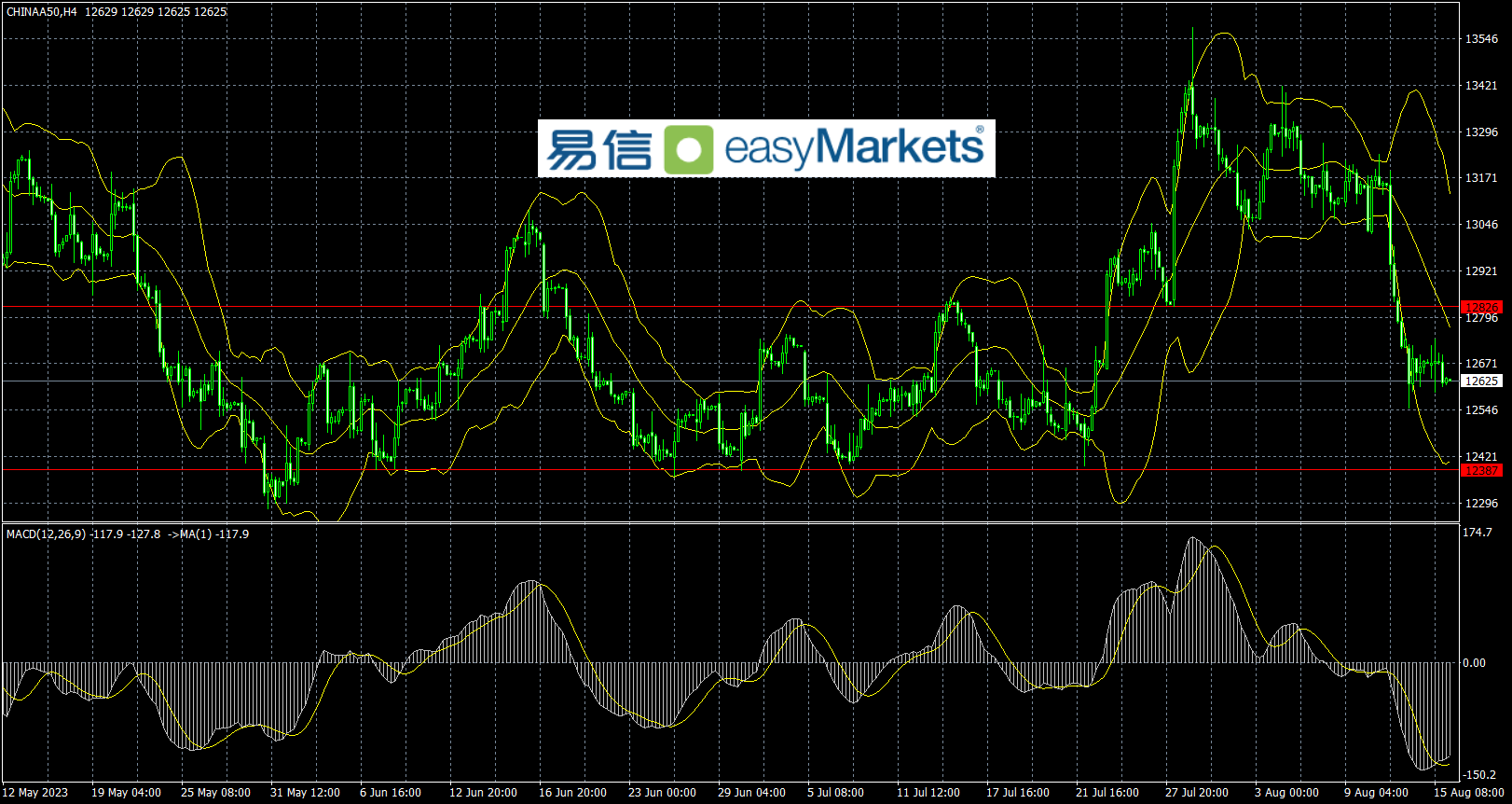Click the 11 Jul 12:00 time label
Screen dimensions: 1512x804
pyautogui.click(x=928, y=793)
